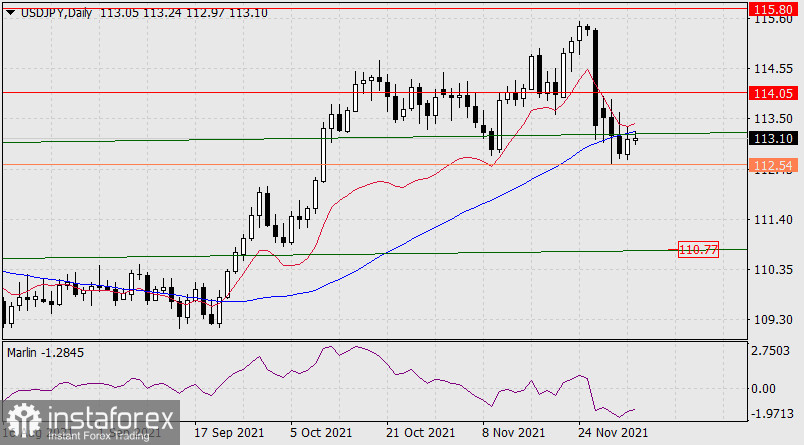
Task: Click the 5 Oct 2021 date marker
Action: [x=322, y=433]
